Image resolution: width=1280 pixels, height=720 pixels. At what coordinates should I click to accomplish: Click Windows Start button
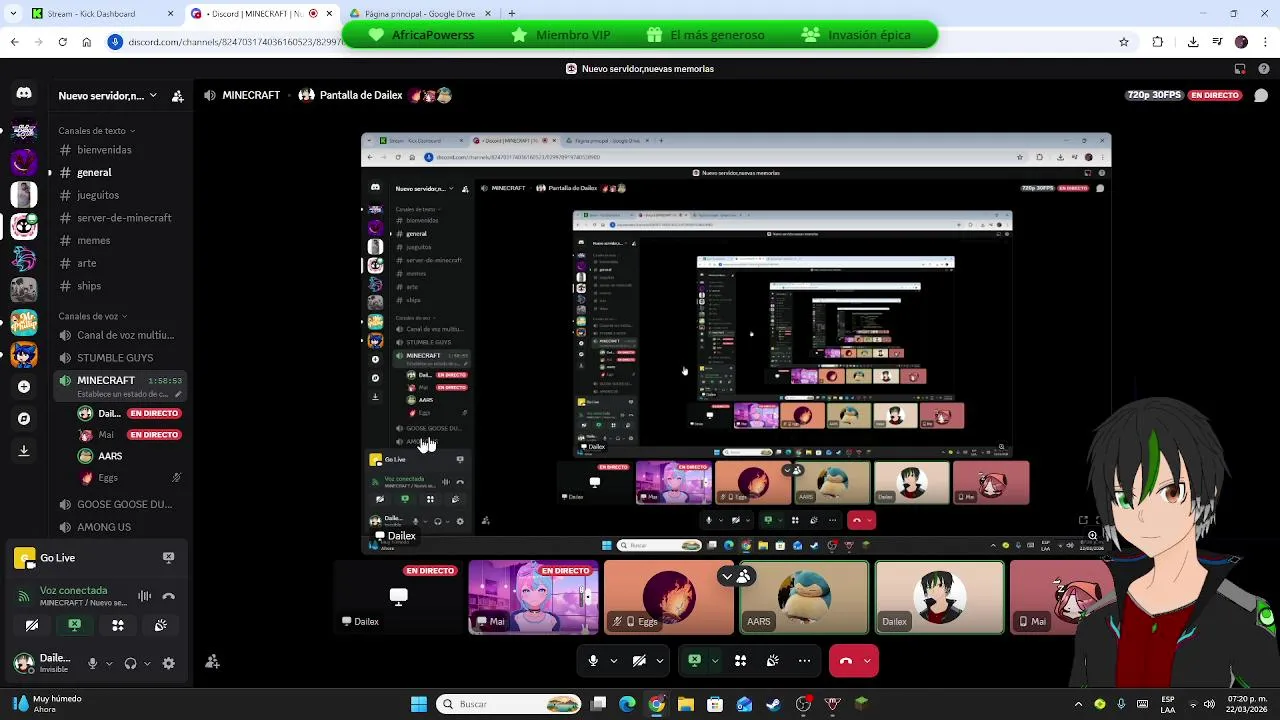pos(419,704)
